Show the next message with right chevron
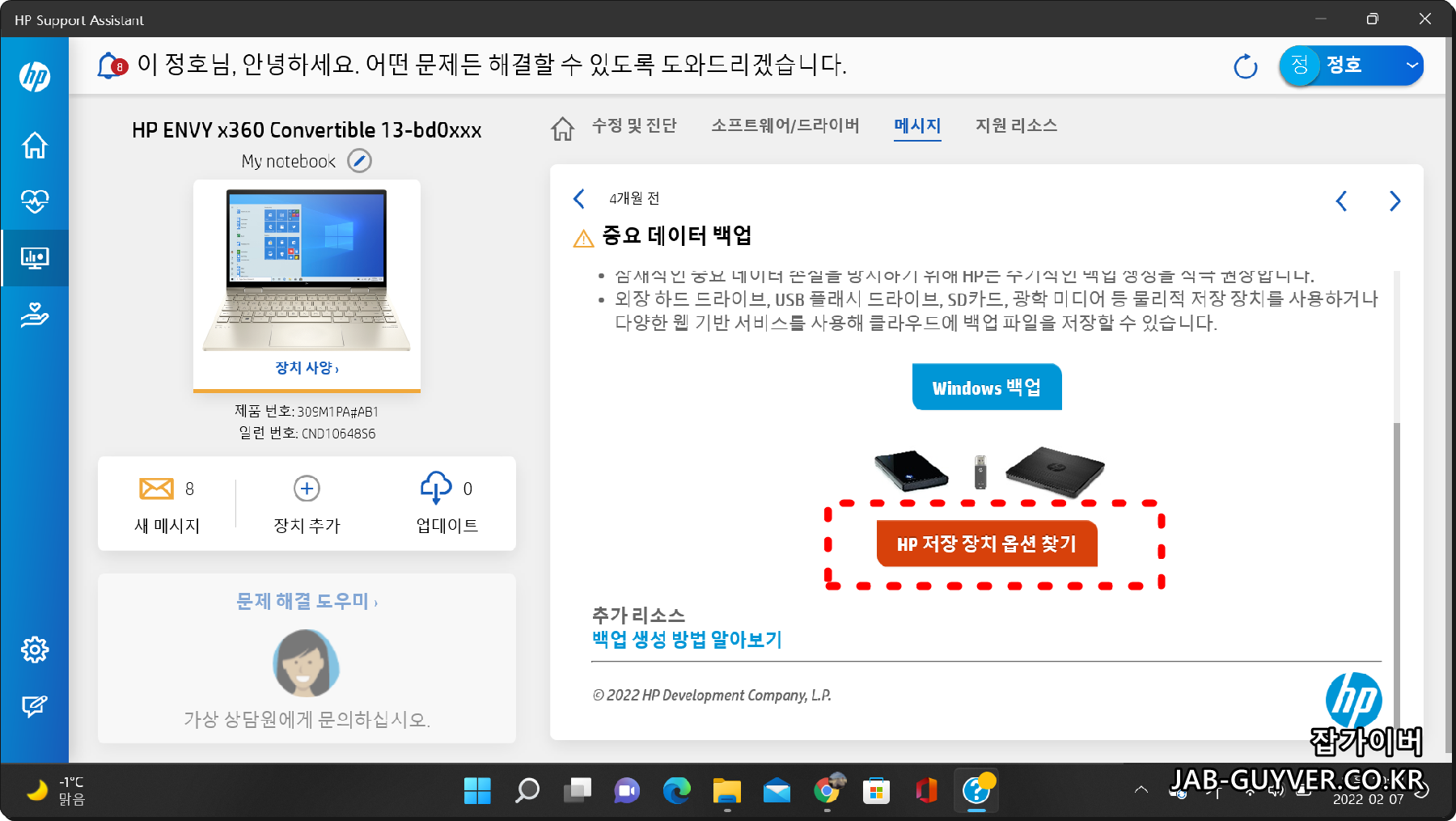This screenshot has height=821, width=1456. (x=1395, y=201)
